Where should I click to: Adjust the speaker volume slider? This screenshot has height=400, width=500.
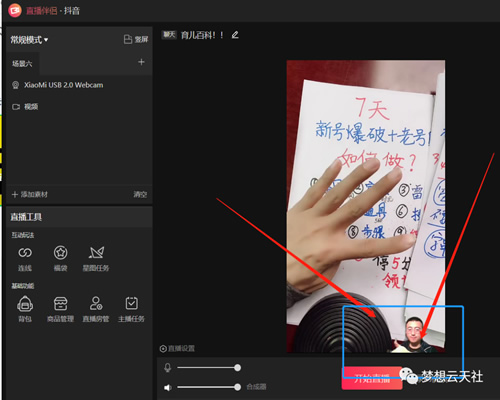coord(209,387)
